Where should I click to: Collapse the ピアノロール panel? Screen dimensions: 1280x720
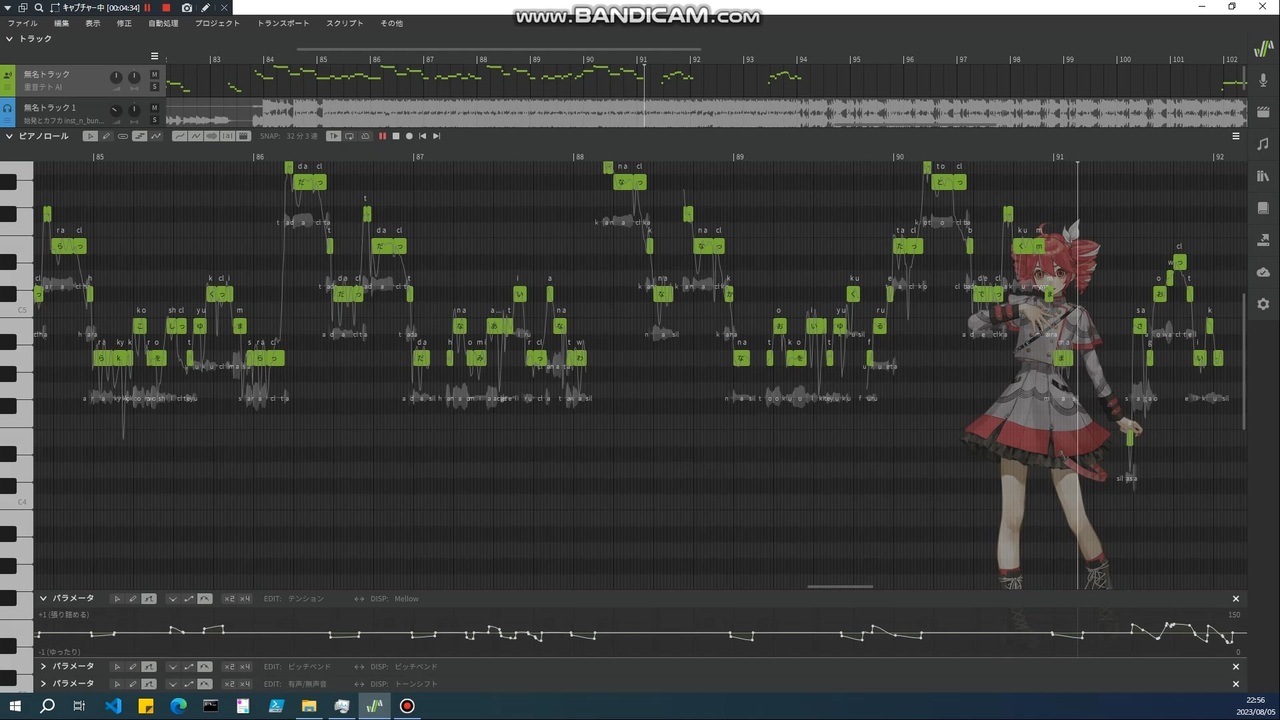click(10, 136)
